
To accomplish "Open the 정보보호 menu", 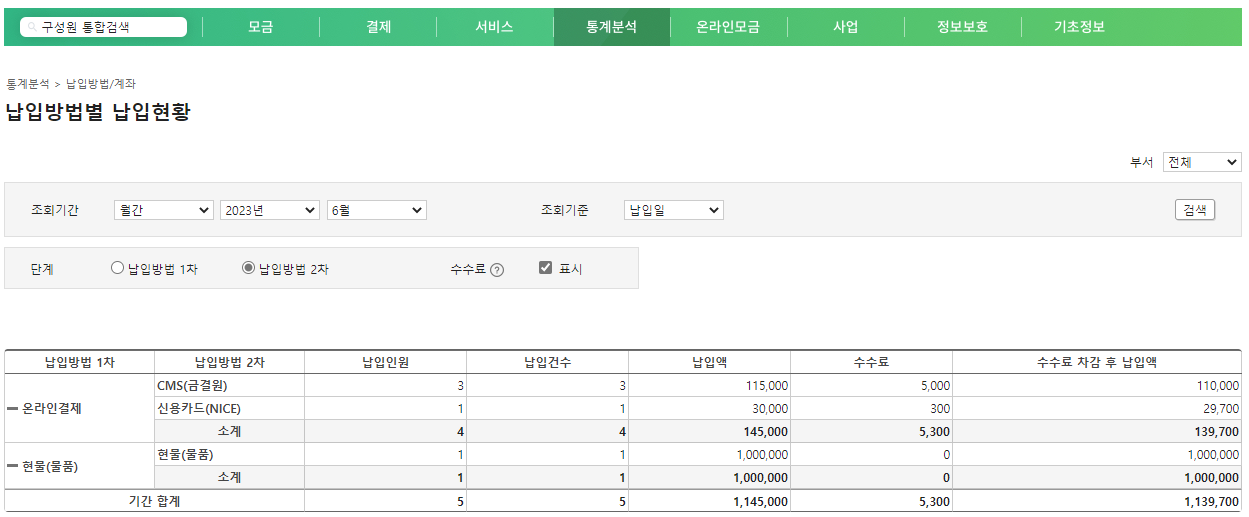I will click(963, 27).
